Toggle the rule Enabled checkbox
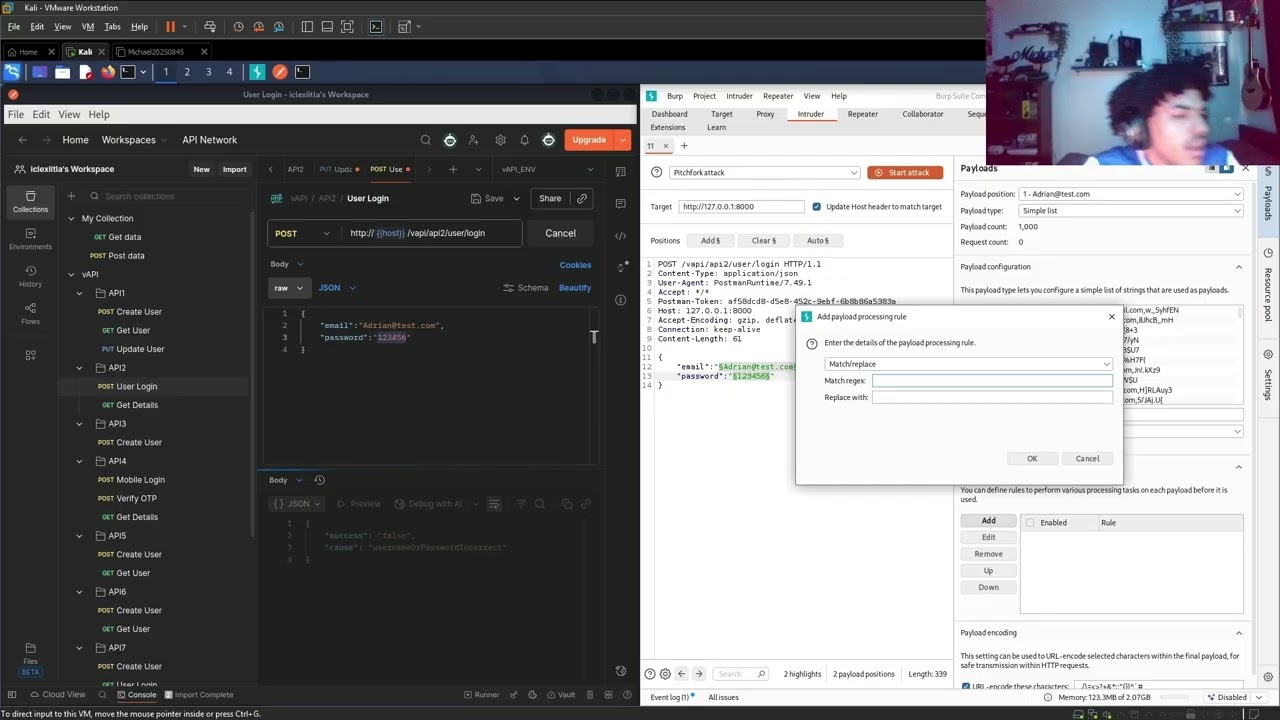Viewport: 1280px width, 720px height. point(1030,522)
